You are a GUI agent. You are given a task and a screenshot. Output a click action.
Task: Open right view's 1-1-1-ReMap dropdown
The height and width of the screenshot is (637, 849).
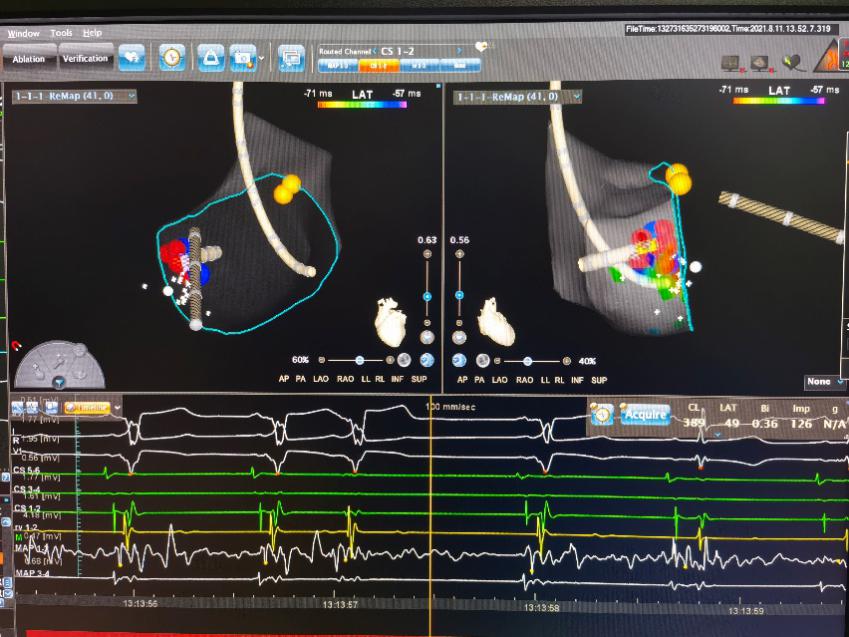pyautogui.click(x=517, y=97)
